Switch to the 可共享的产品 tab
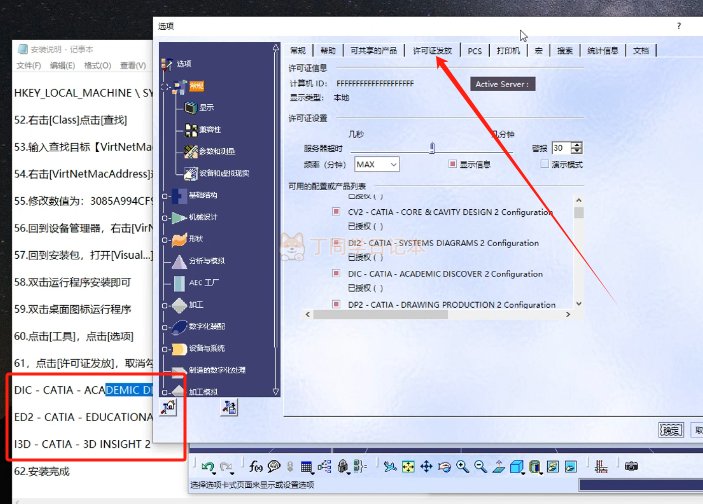 (x=373, y=51)
